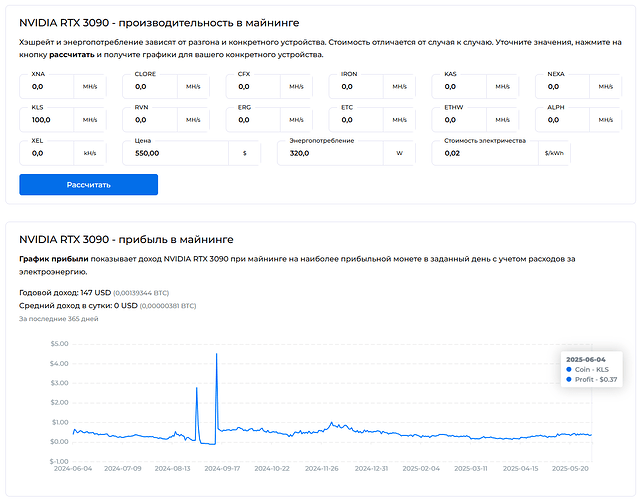The width and height of the screenshot is (639, 500).
Task: Click the MH/s unit beside XNA
Action: [x=90, y=86]
